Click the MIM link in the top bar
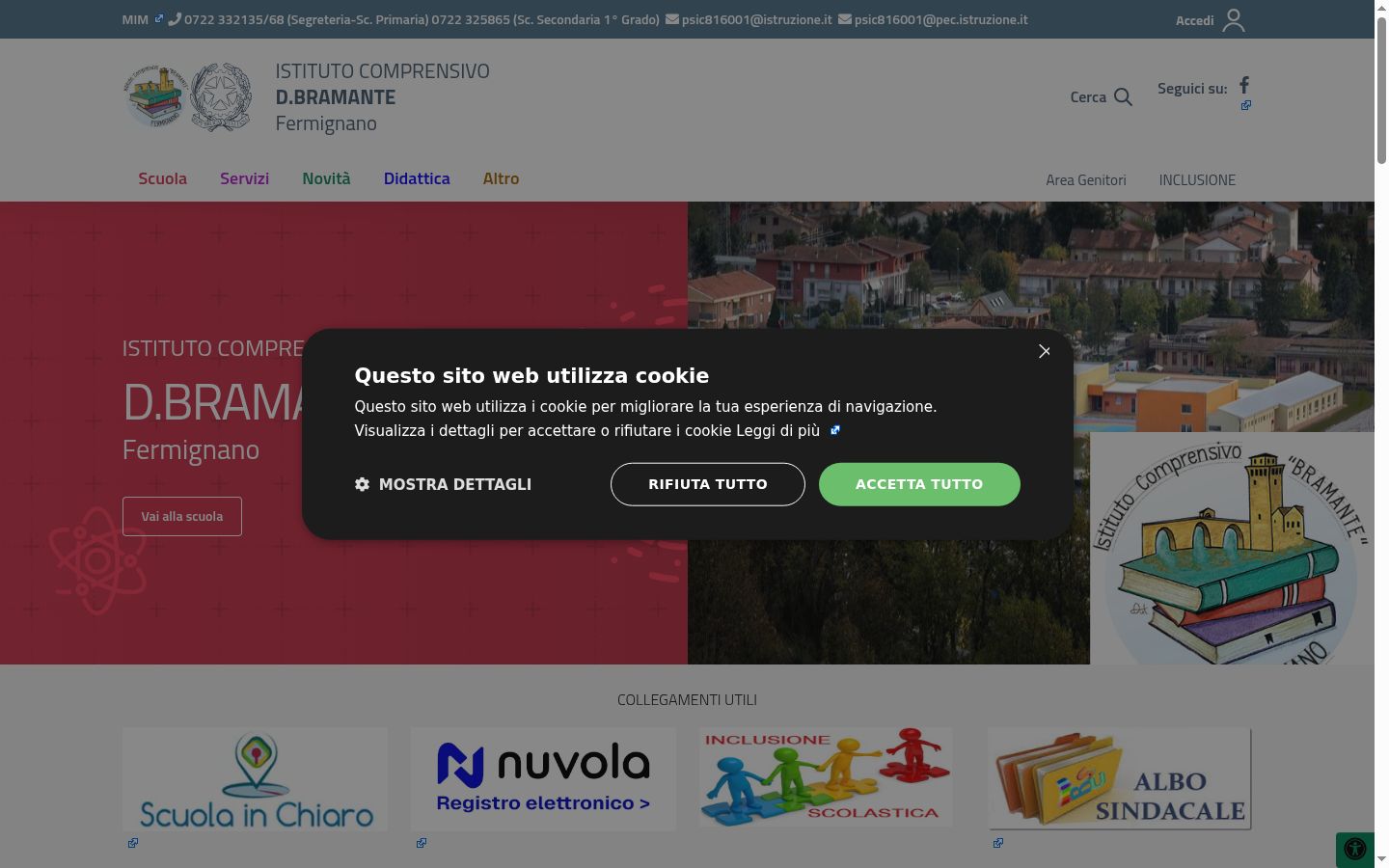 (135, 19)
